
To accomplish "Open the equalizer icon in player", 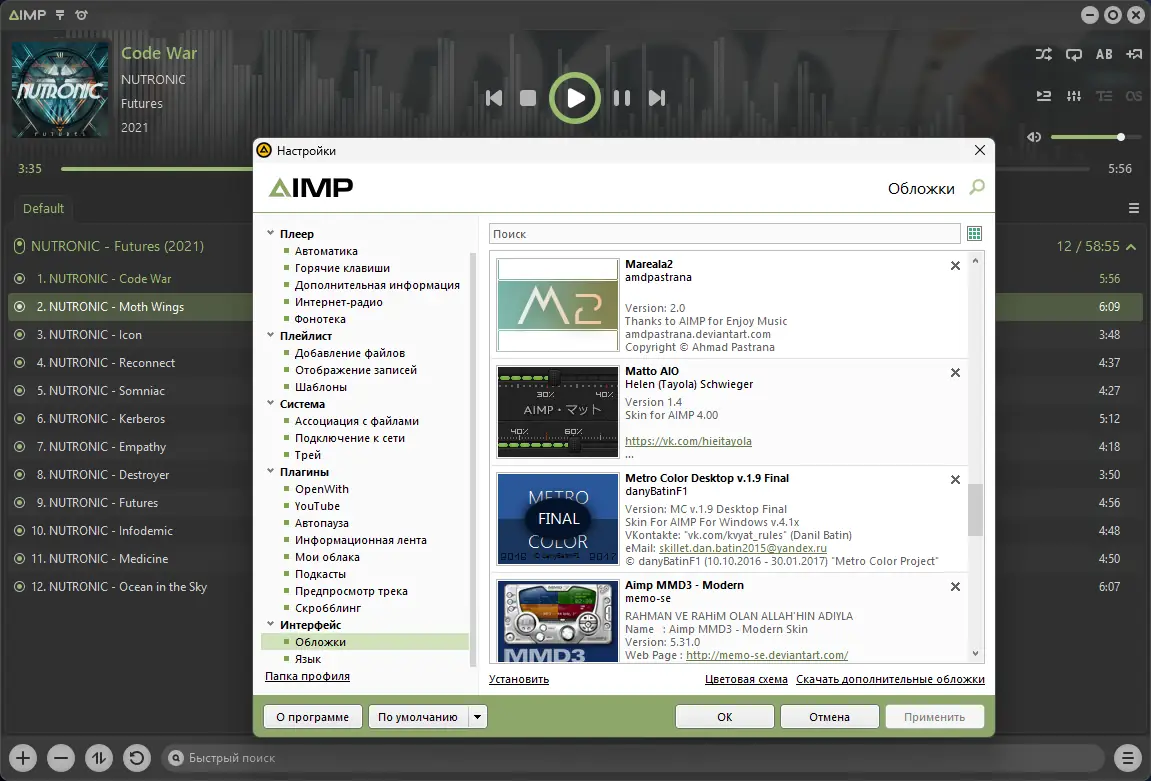I will 1074,96.
